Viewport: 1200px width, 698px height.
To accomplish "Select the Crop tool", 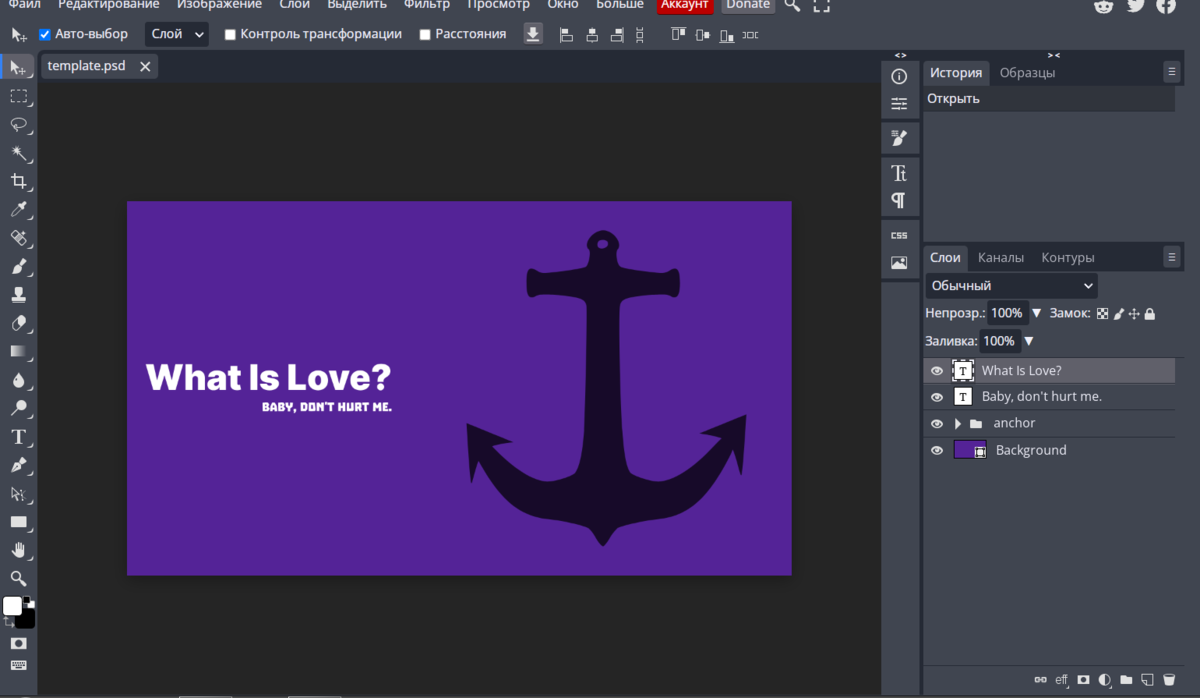I will pos(18,181).
